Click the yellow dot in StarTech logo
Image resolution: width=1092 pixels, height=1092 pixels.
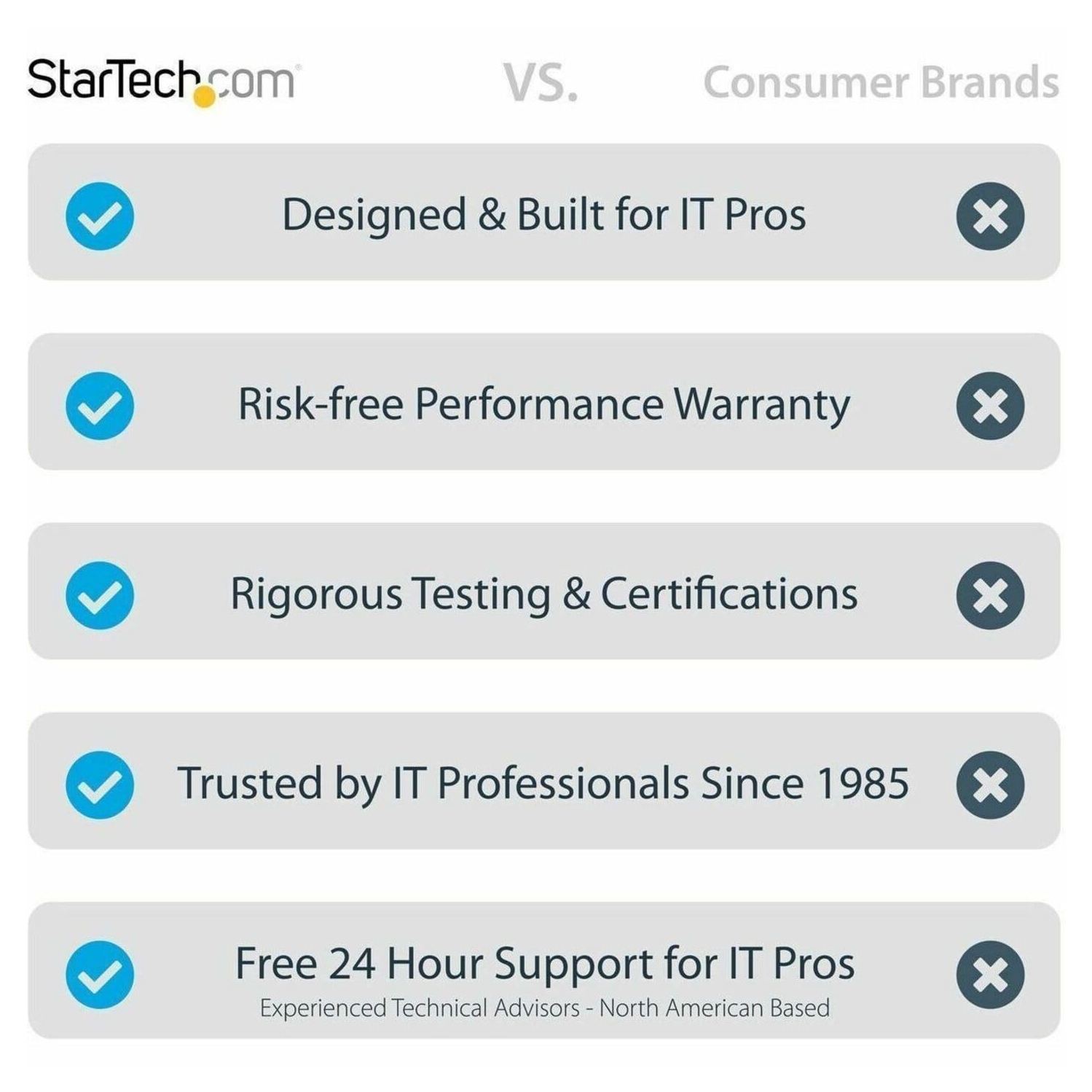[205, 97]
